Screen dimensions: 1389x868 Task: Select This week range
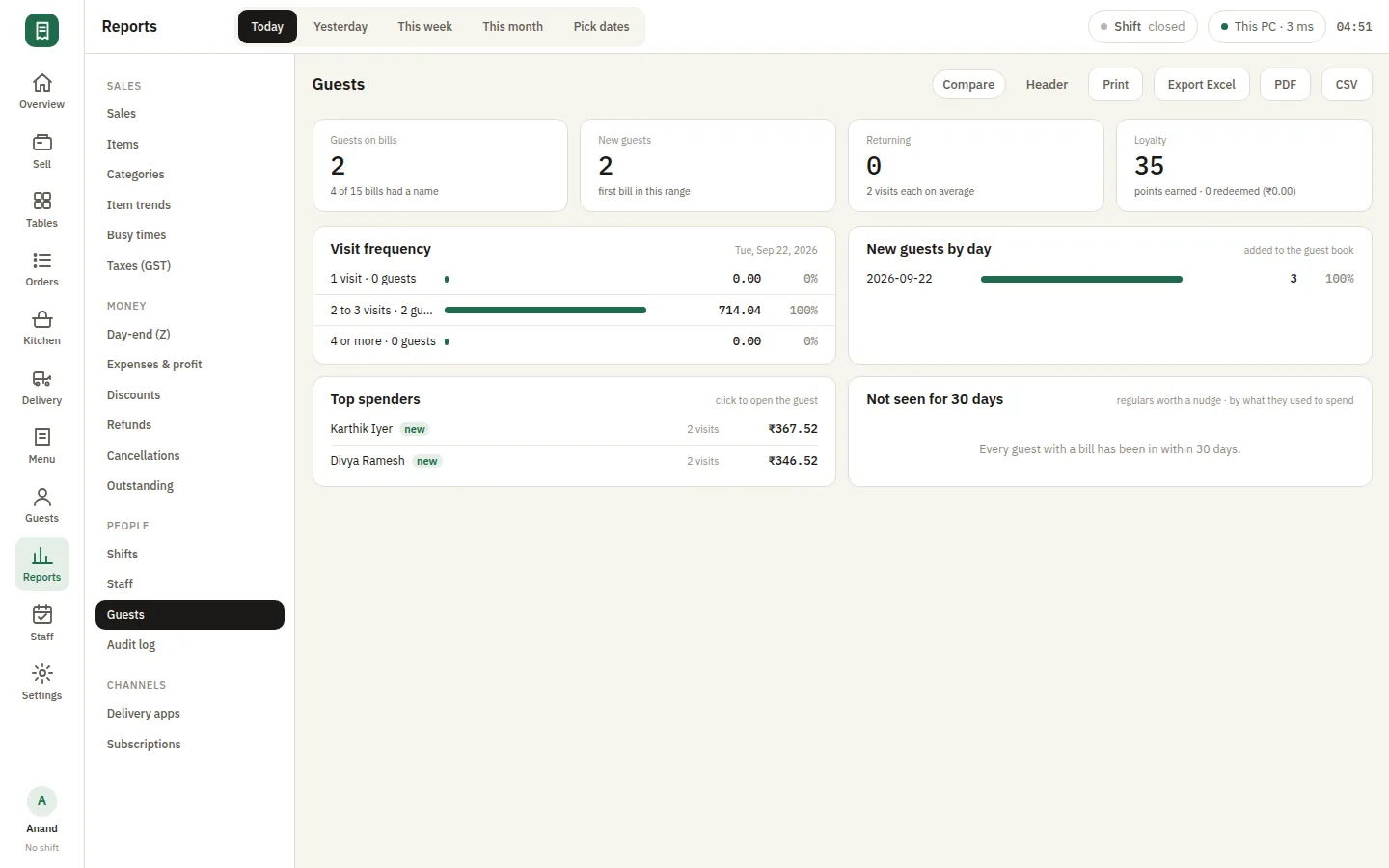point(424,27)
